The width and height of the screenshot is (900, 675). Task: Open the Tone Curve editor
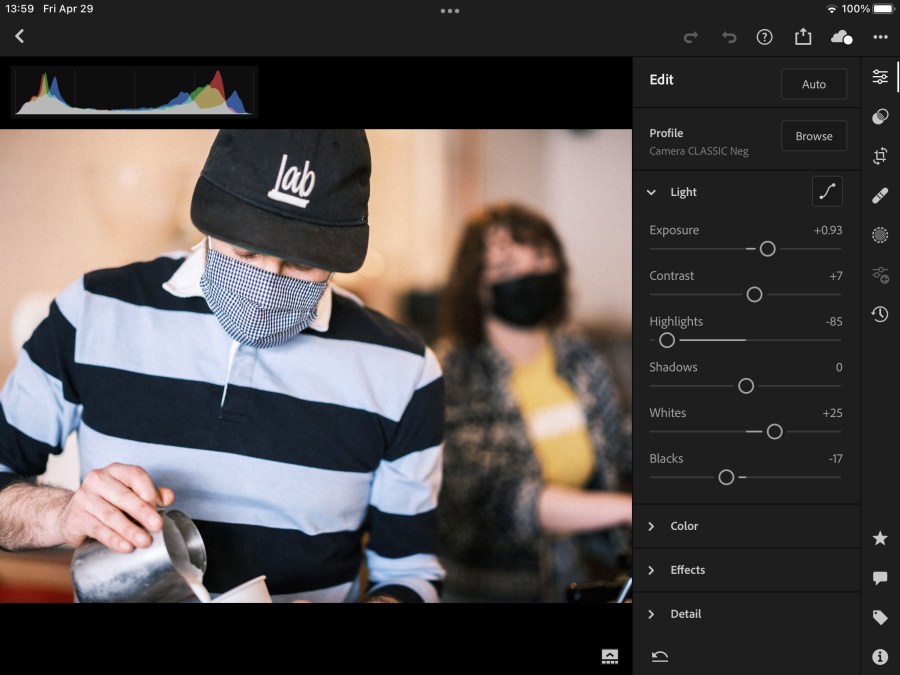pos(827,192)
